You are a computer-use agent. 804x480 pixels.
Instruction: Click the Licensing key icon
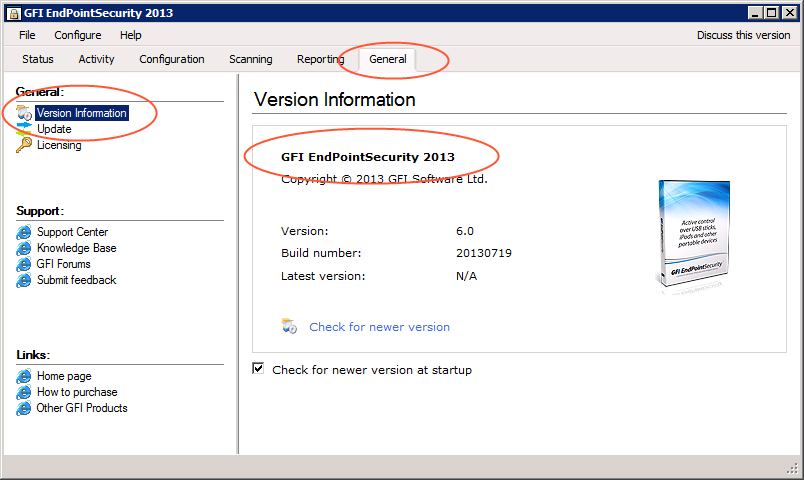[x=24, y=145]
